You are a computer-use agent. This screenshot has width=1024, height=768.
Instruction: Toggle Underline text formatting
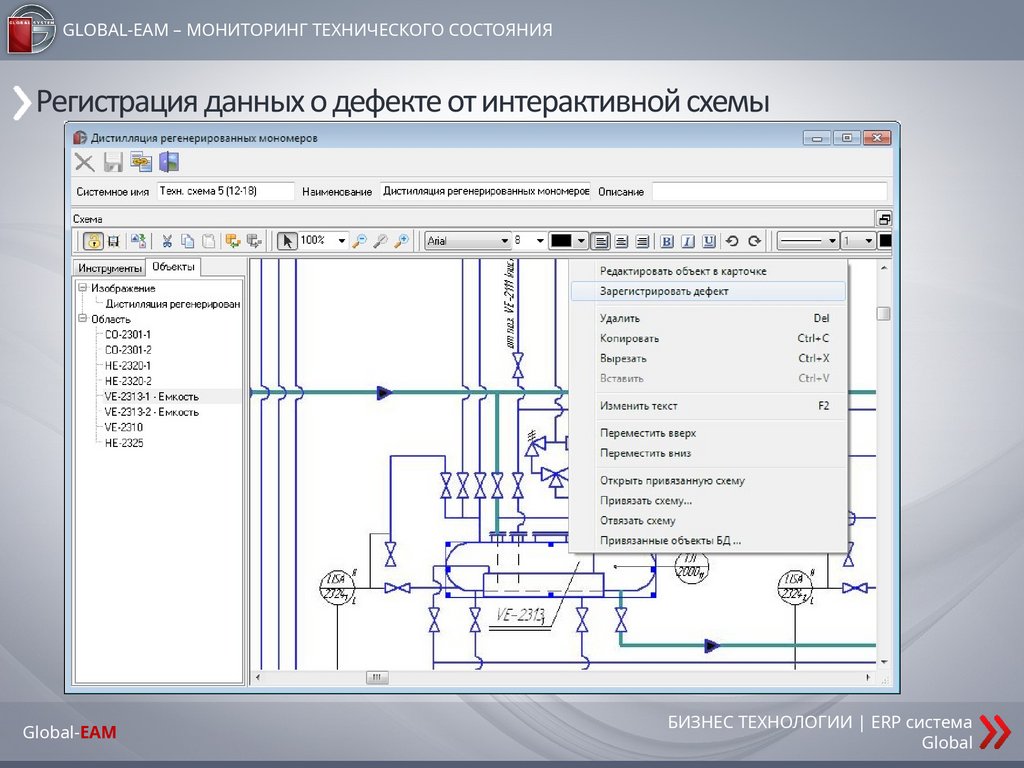coord(709,241)
